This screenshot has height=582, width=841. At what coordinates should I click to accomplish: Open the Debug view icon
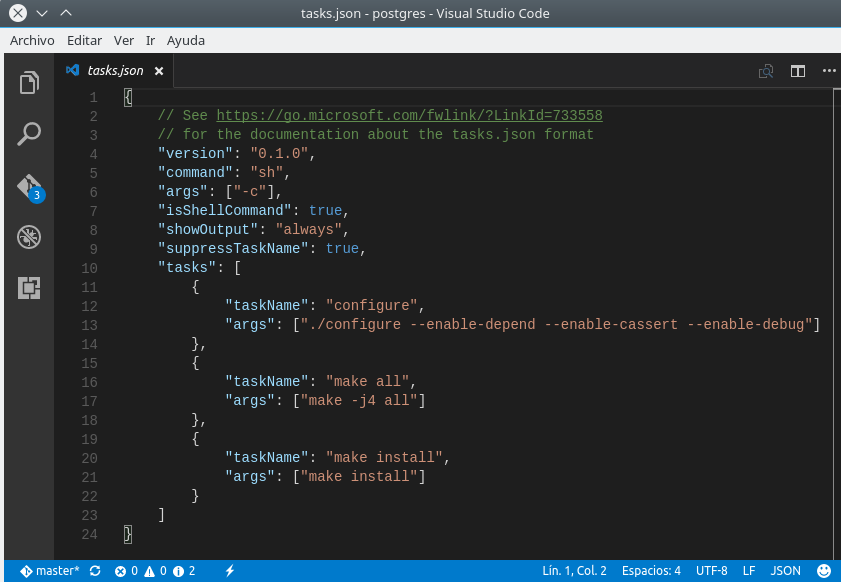29,238
